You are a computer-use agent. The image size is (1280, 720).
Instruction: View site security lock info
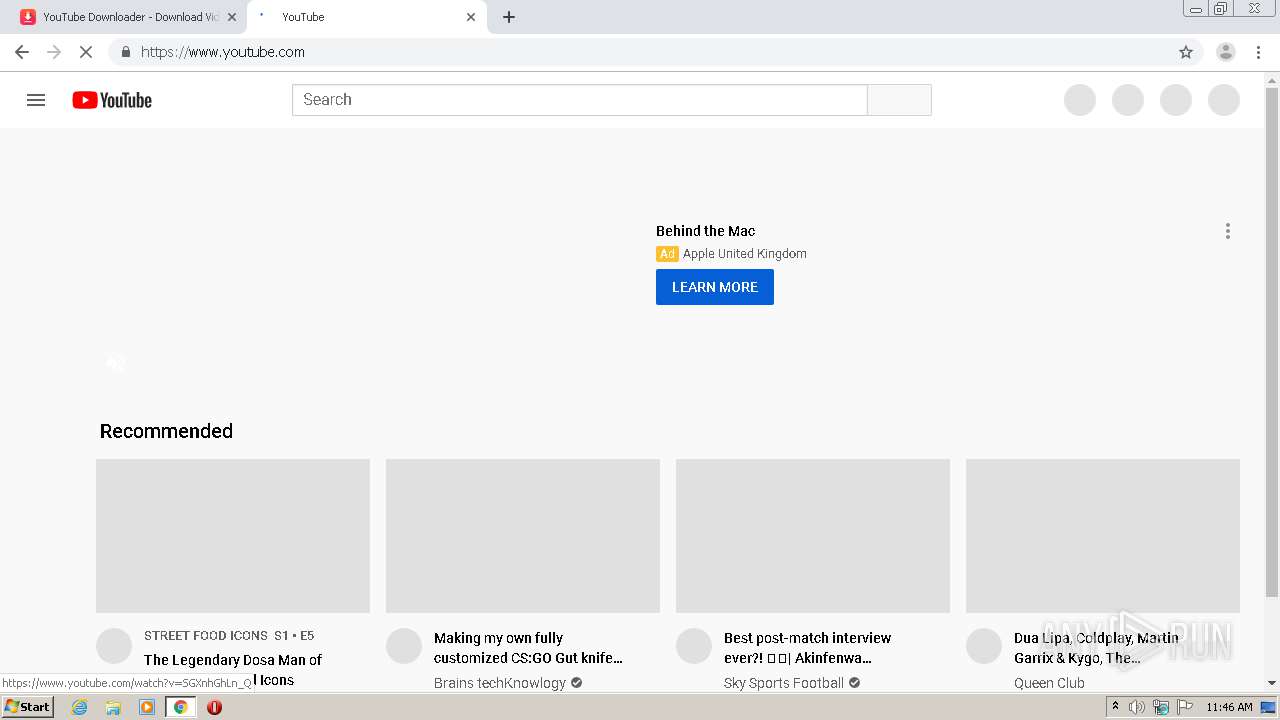coord(125,52)
